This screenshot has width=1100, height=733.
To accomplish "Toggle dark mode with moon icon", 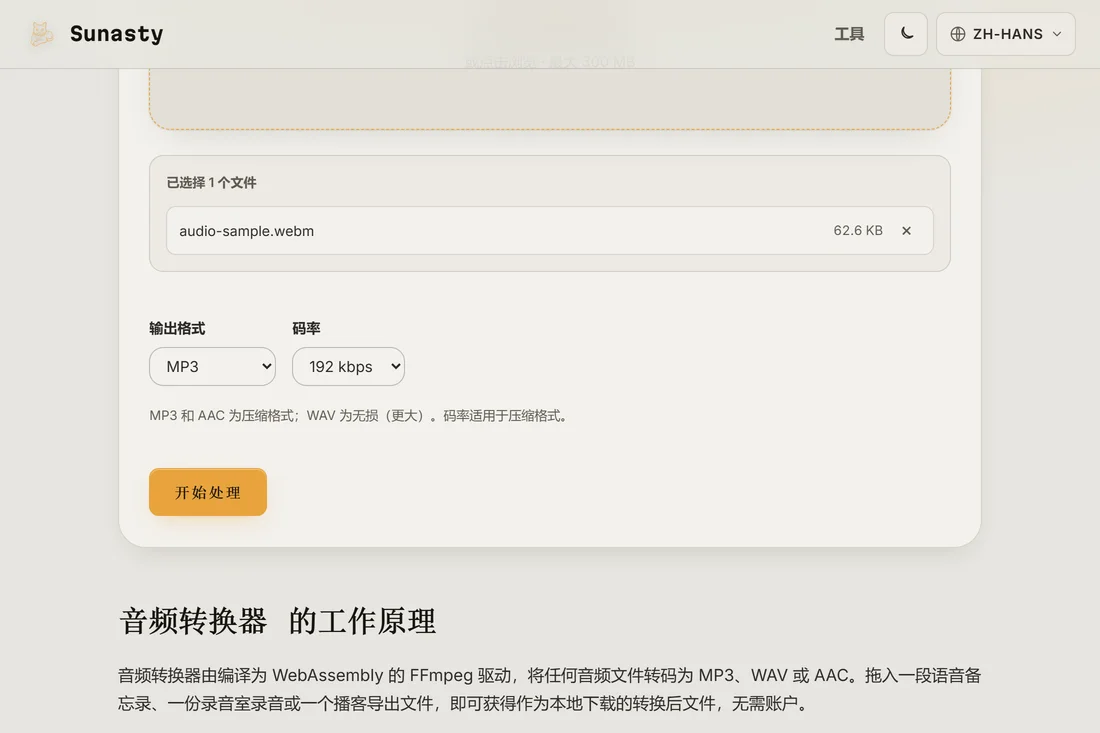I will tap(906, 34).
